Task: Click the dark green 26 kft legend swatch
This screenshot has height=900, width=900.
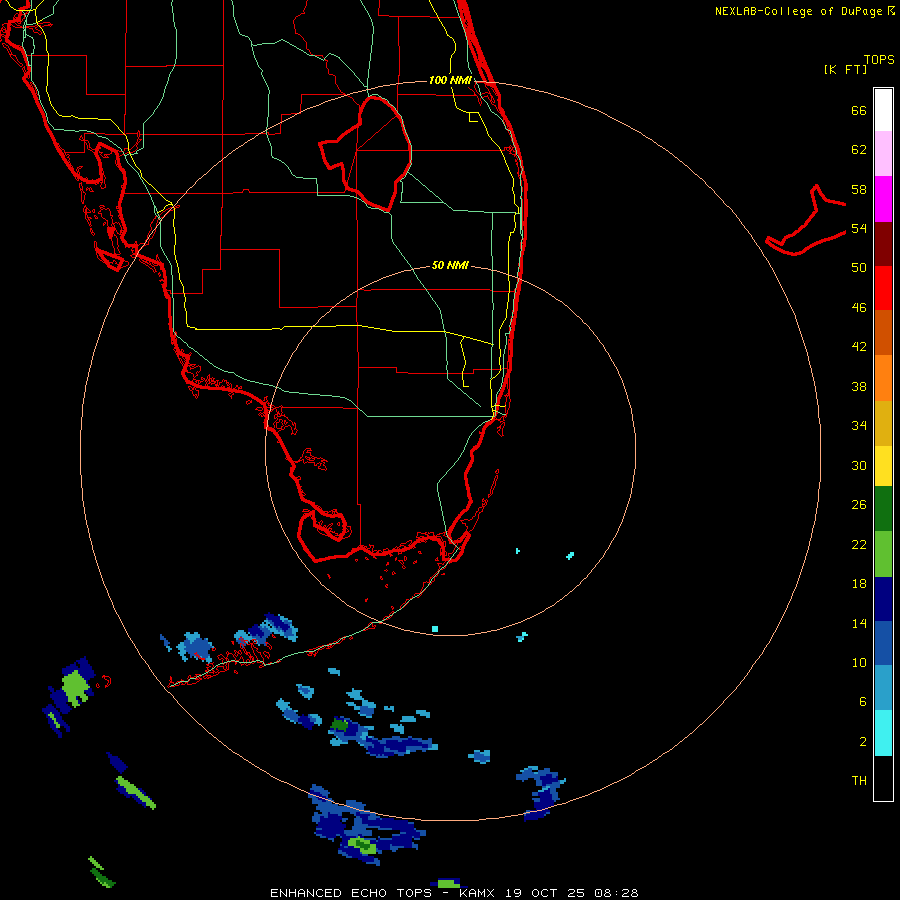Action: coord(883,509)
